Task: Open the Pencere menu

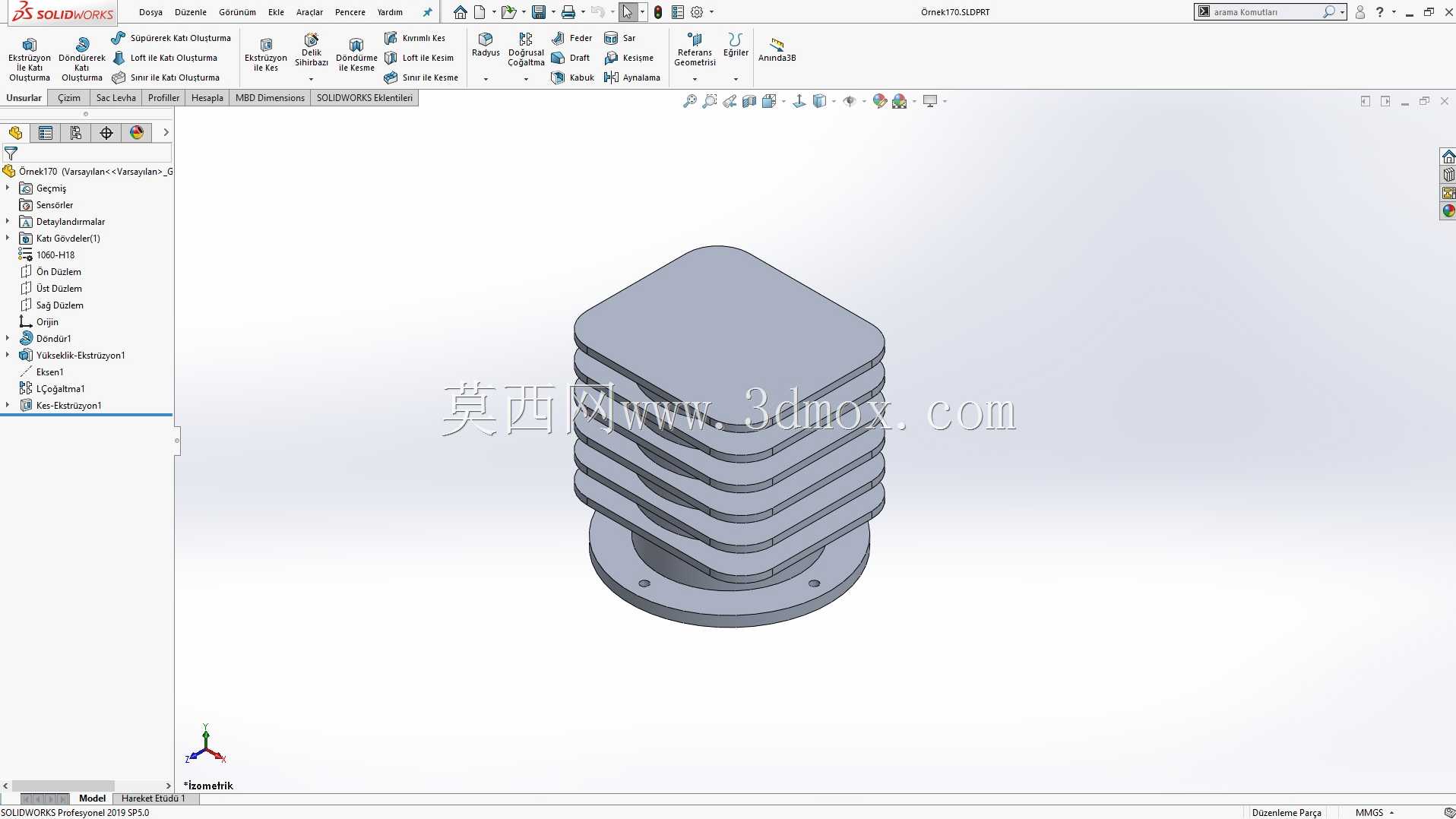Action: pyautogui.click(x=350, y=12)
